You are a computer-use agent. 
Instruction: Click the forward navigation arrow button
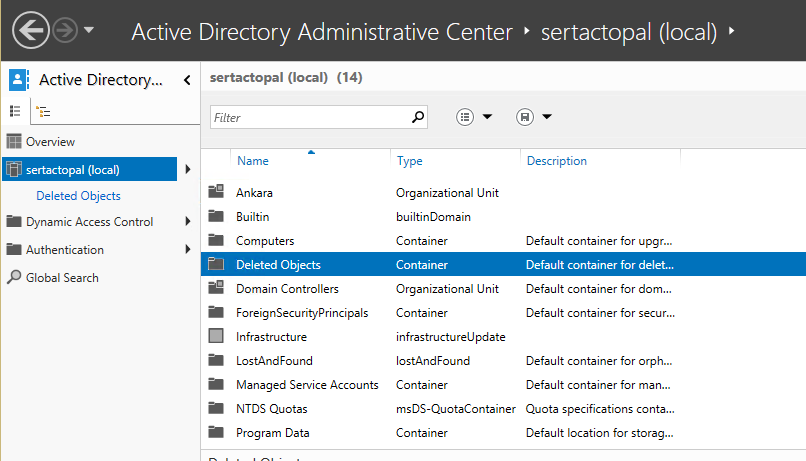(65, 30)
